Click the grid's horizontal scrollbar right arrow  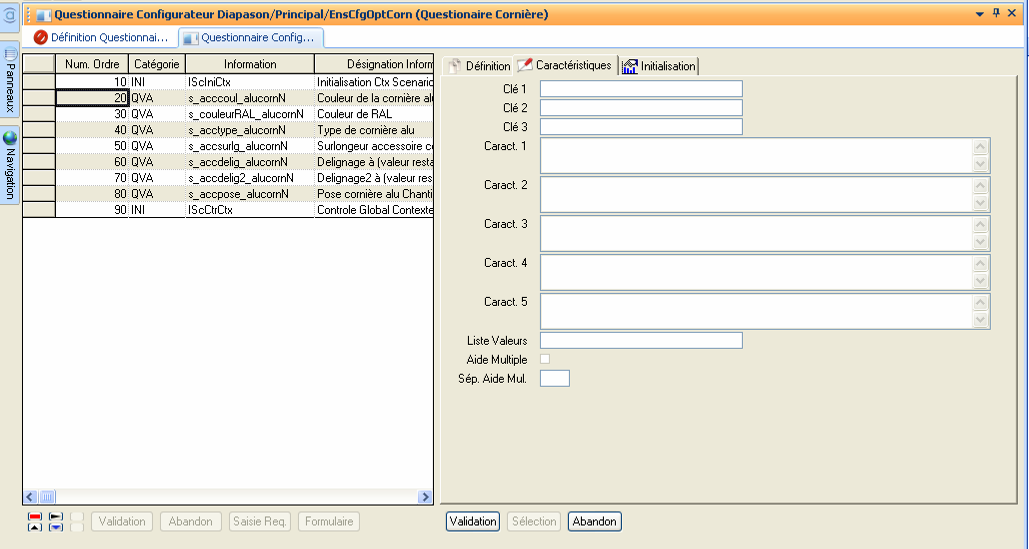pyautogui.click(x=425, y=496)
